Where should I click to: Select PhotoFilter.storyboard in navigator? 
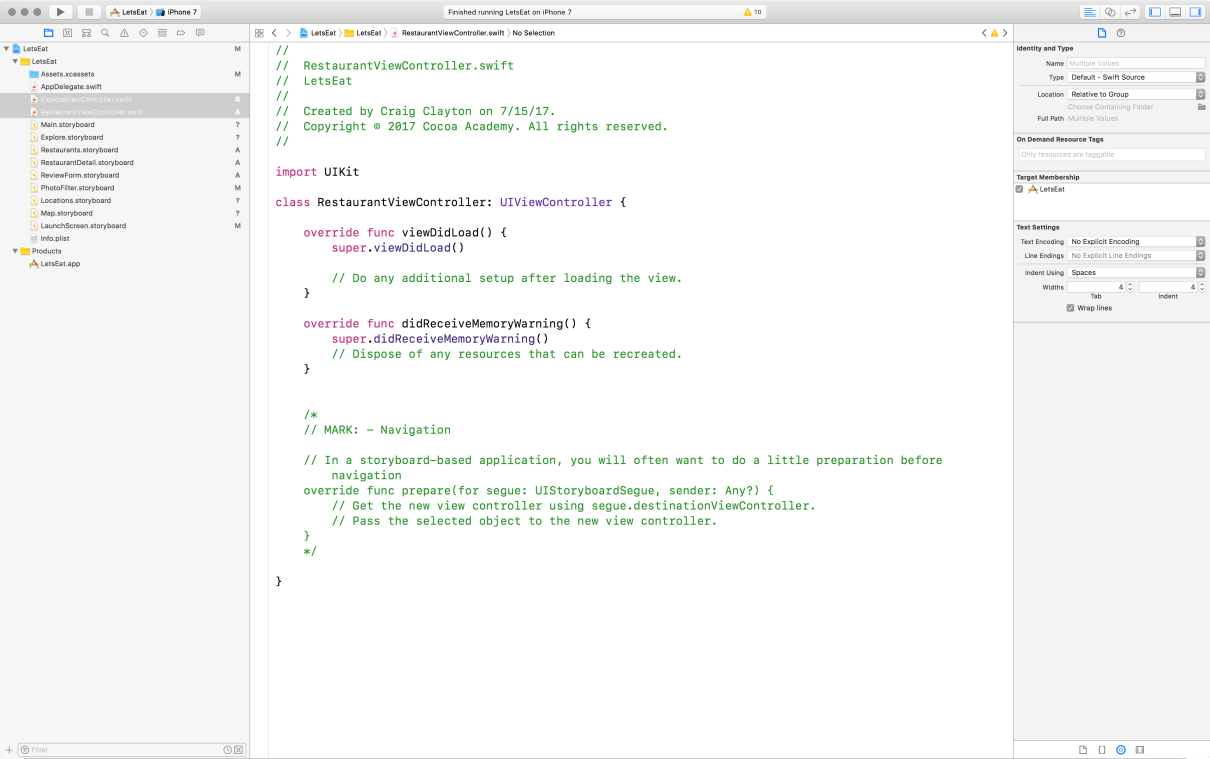coord(77,188)
